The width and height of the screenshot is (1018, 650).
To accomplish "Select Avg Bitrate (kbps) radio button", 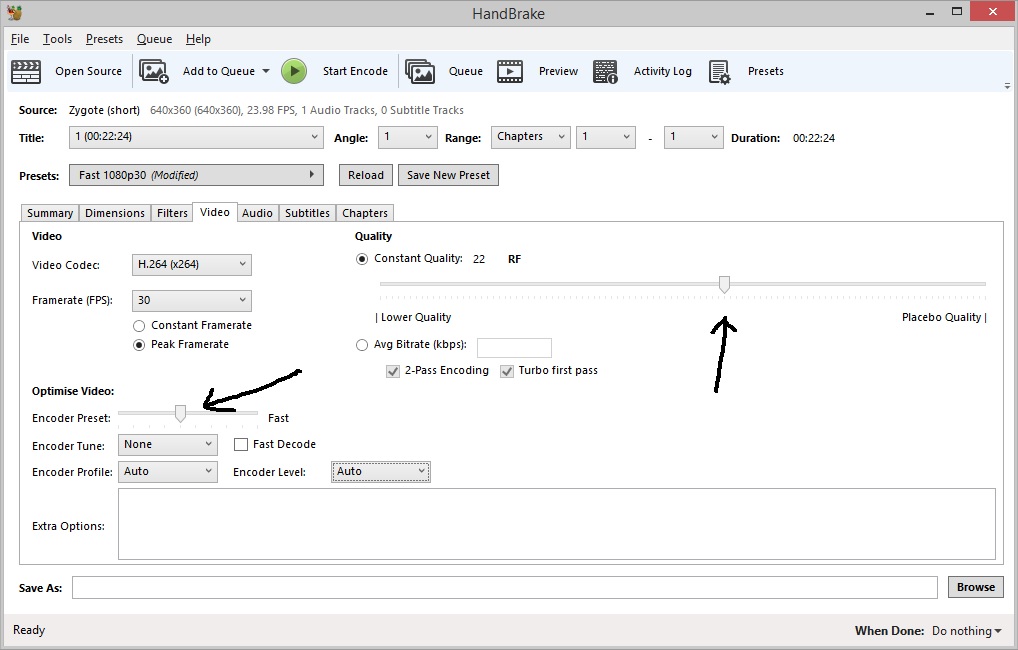I will [x=362, y=345].
